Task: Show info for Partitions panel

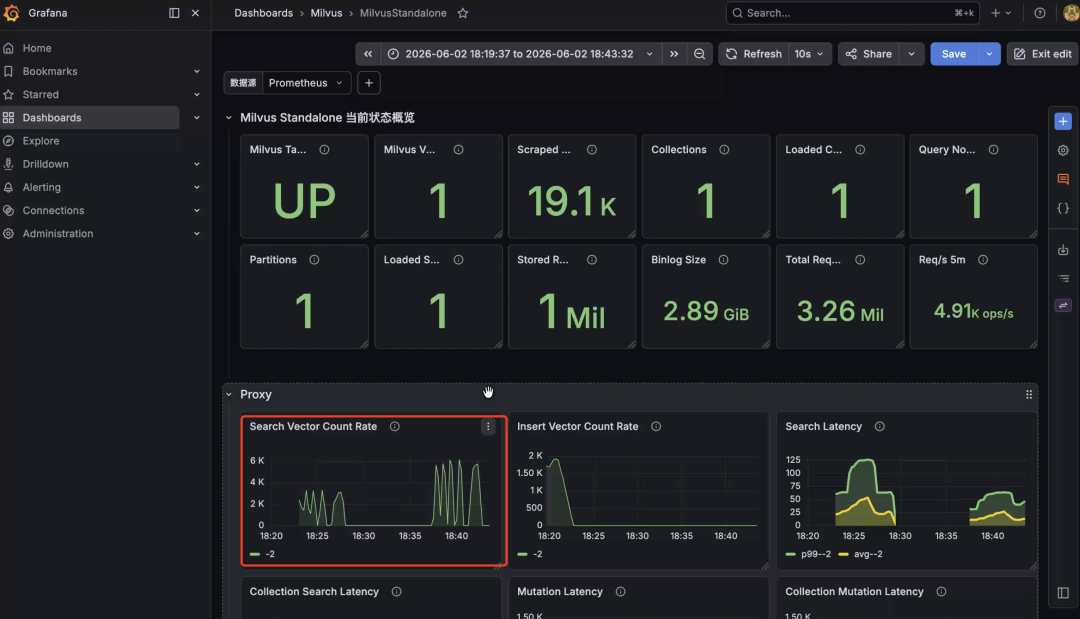Action: click(314, 260)
